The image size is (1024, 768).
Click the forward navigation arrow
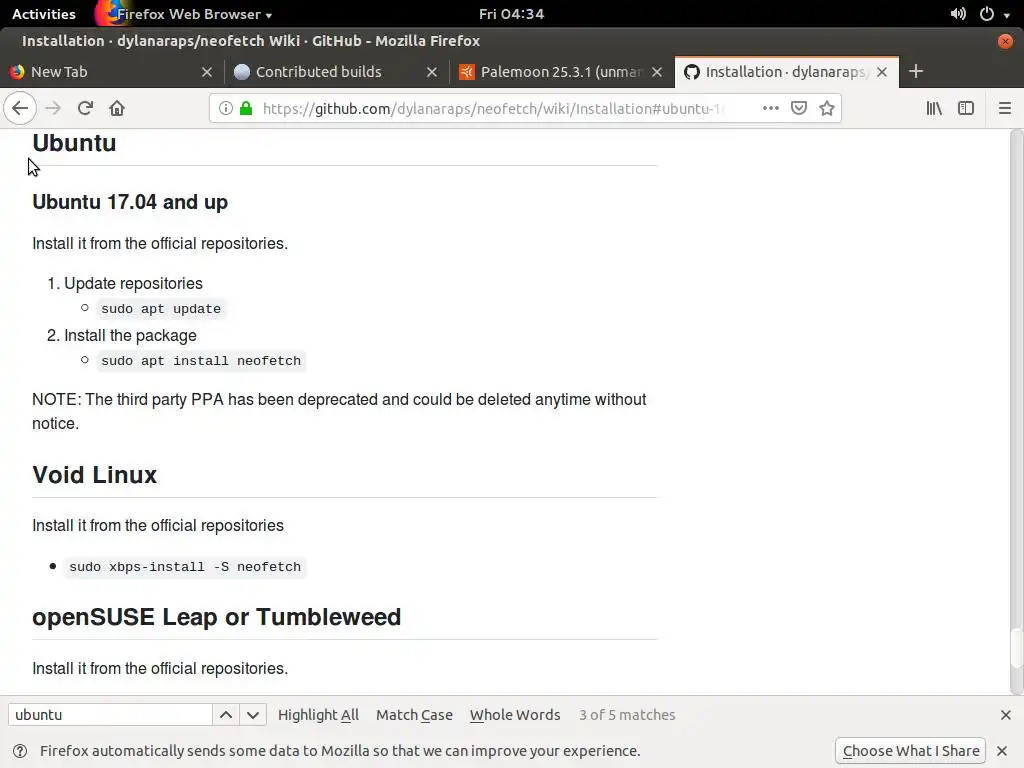[x=53, y=108]
